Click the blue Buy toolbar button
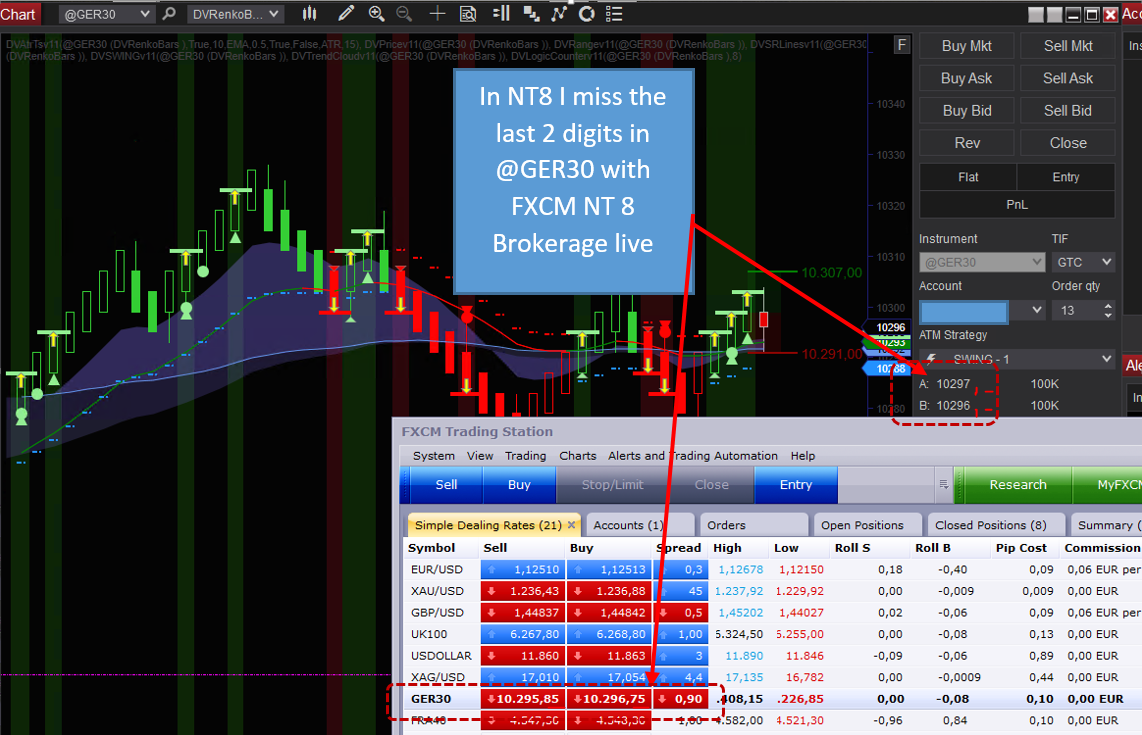1142x735 pixels. pyautogui.click(x=519, y=484)
